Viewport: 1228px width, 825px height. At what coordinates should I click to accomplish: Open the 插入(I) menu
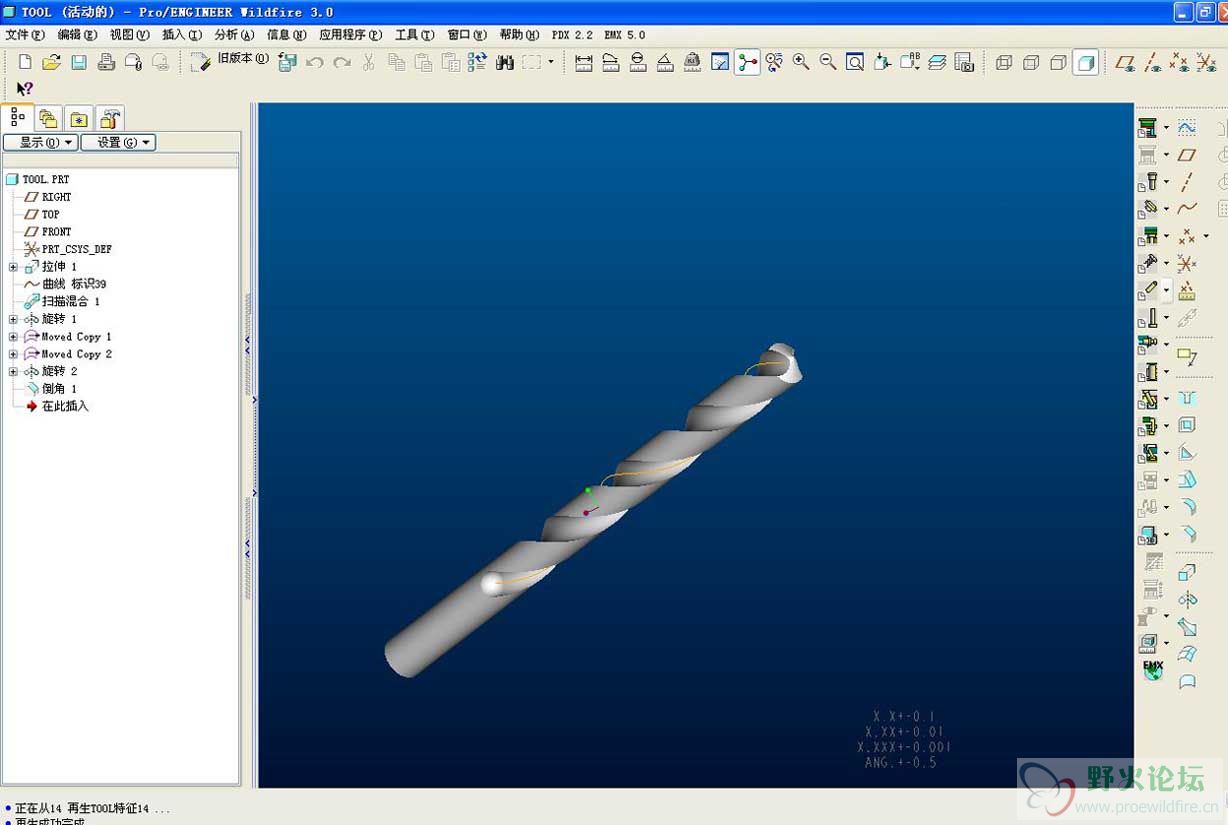pos(182,35)
